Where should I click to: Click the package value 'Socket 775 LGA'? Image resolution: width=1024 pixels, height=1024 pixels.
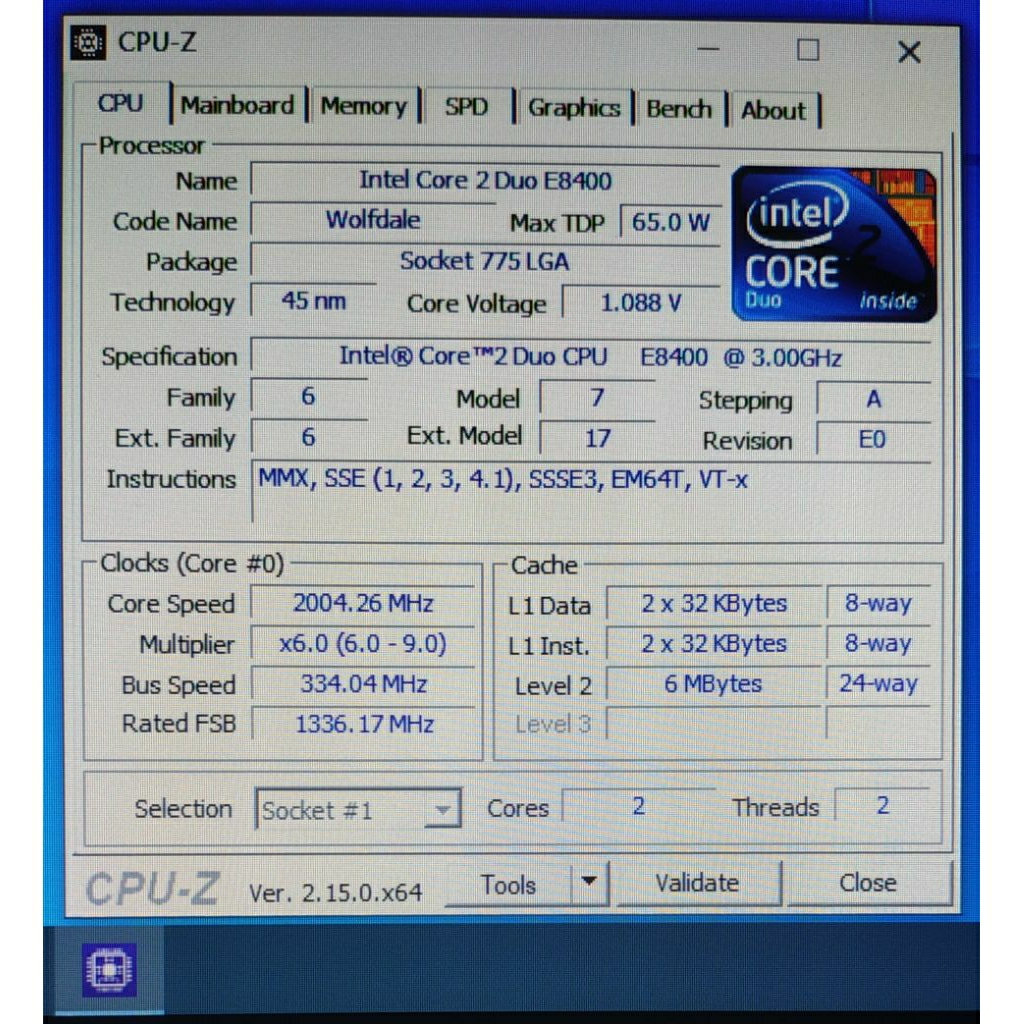tap(485, 261)
